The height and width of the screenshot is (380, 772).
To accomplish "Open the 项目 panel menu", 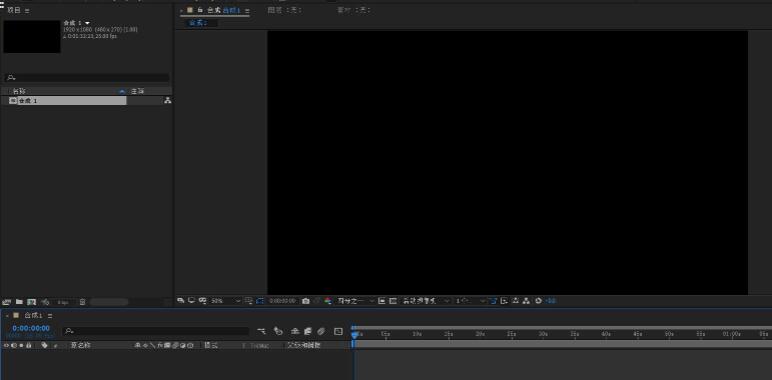I will click(x=27, y=10).
